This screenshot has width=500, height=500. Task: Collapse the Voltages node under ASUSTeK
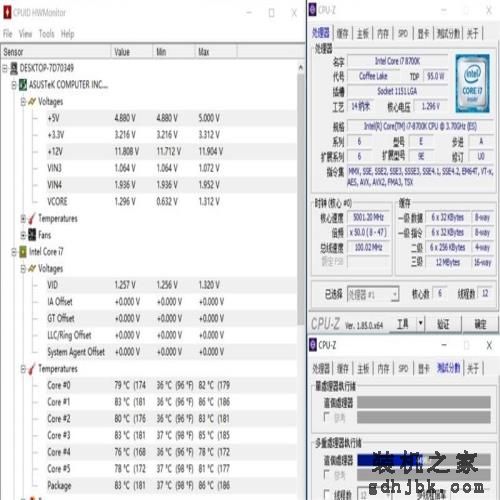[x=23, y=102]
